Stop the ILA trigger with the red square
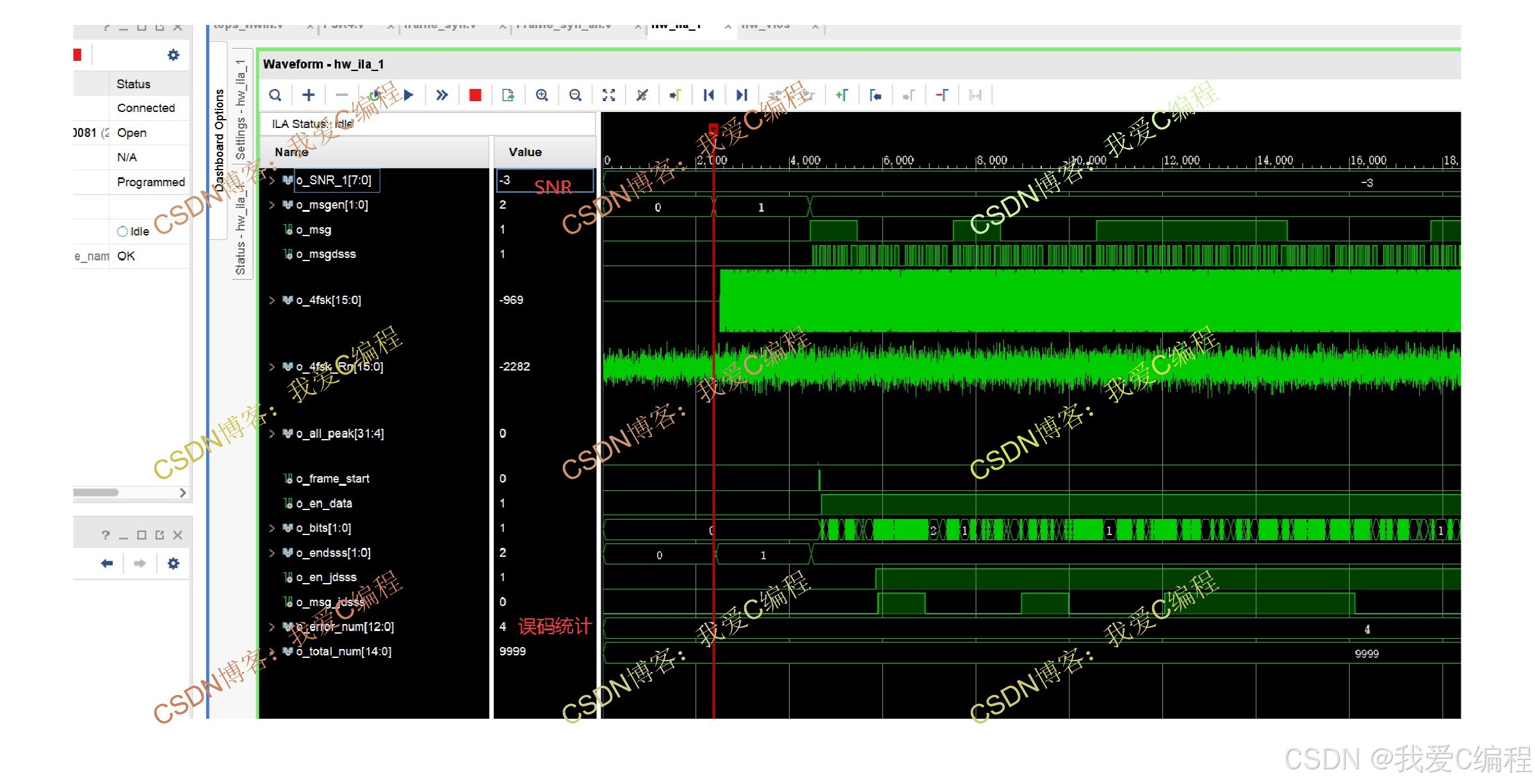This screenshot has height=784, width=1535. (x=475, y=95)
